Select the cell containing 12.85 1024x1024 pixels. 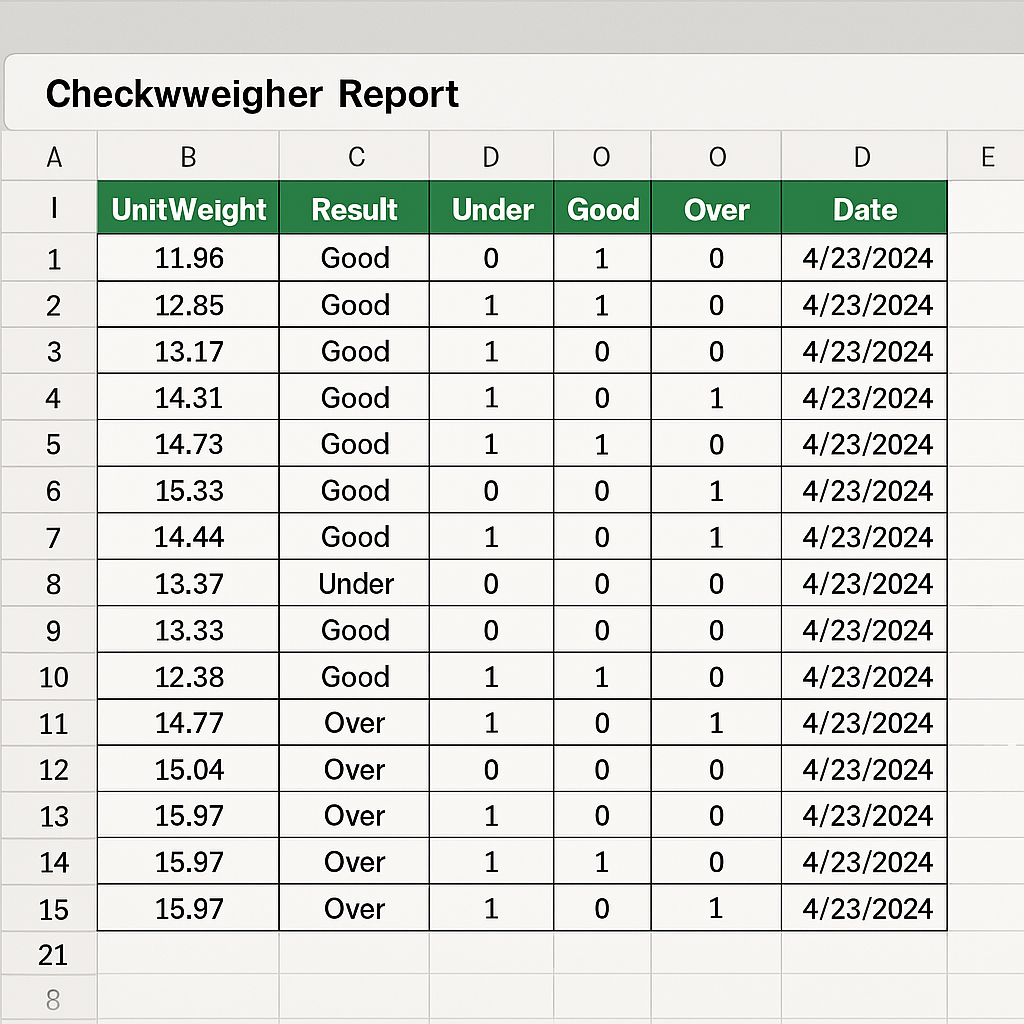[188, 305]
